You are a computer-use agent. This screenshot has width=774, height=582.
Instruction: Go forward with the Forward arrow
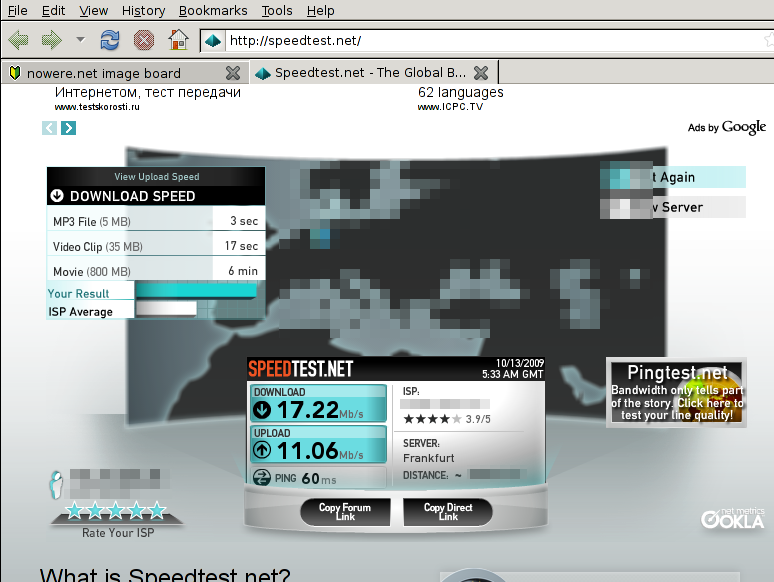tap(51, 40)
